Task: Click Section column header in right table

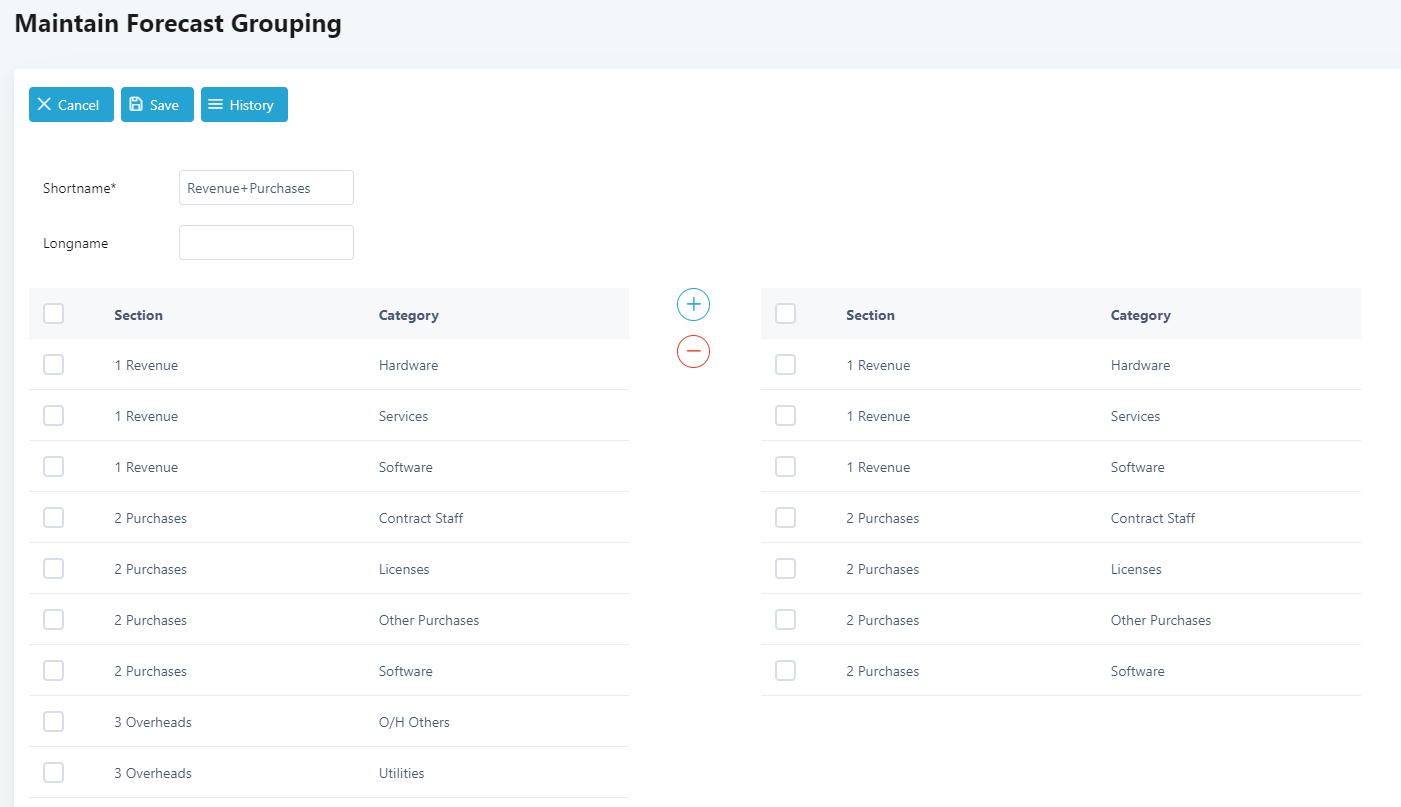Action: [870, 315]
